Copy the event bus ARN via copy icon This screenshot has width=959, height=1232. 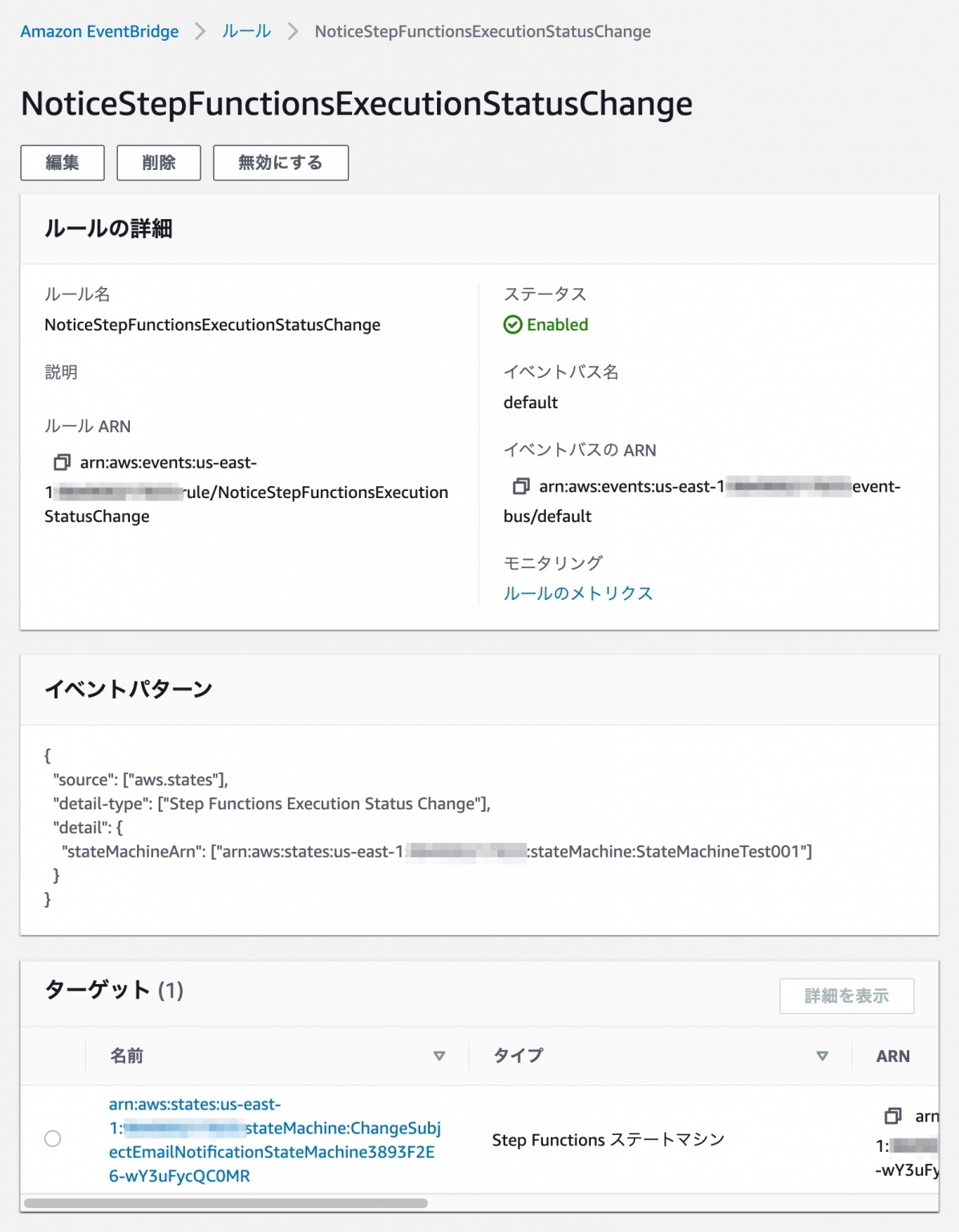click(x=522, y=486)
